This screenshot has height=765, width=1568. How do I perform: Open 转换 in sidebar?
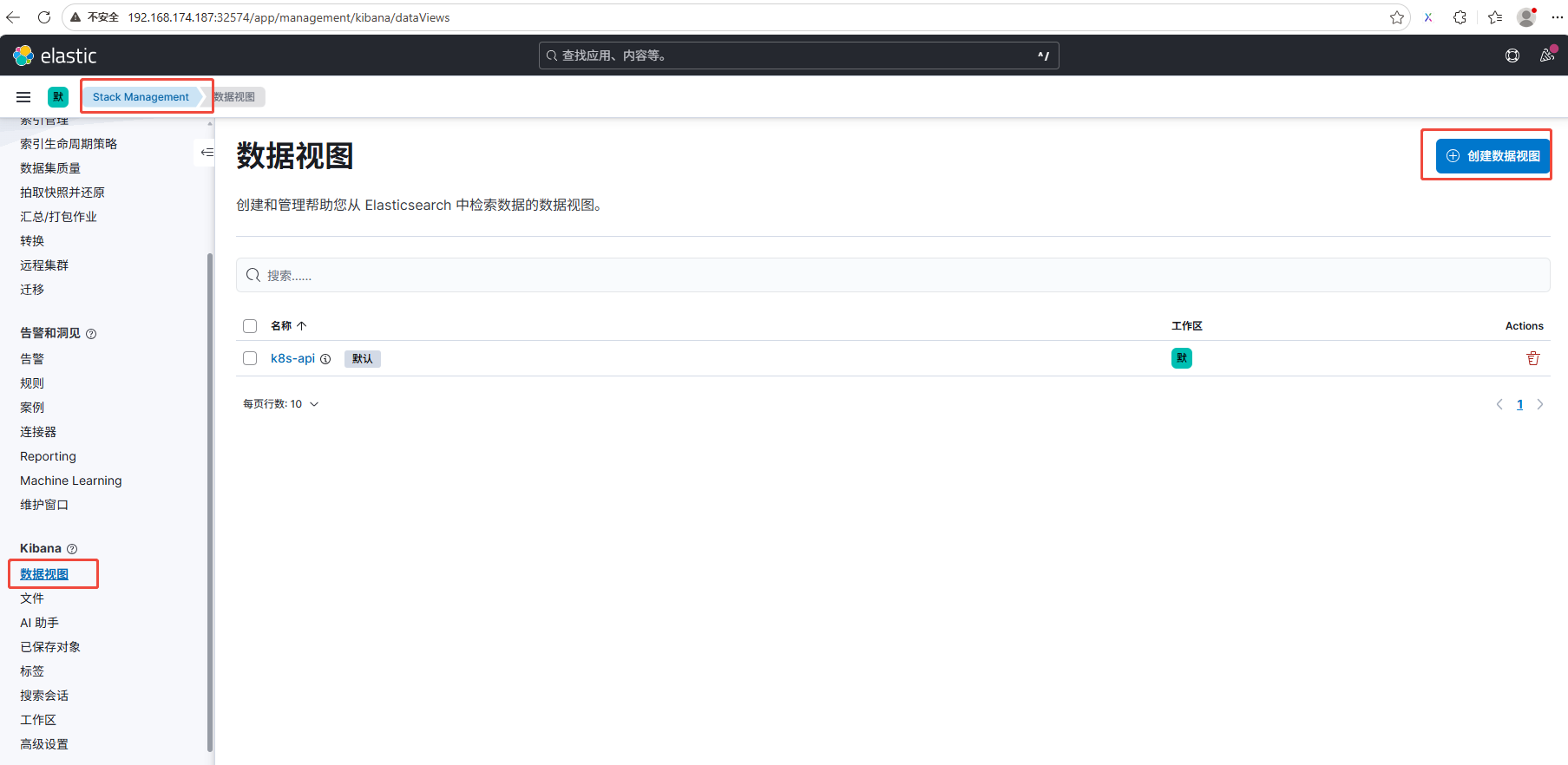pyautogui.click(x=32, y=241)
